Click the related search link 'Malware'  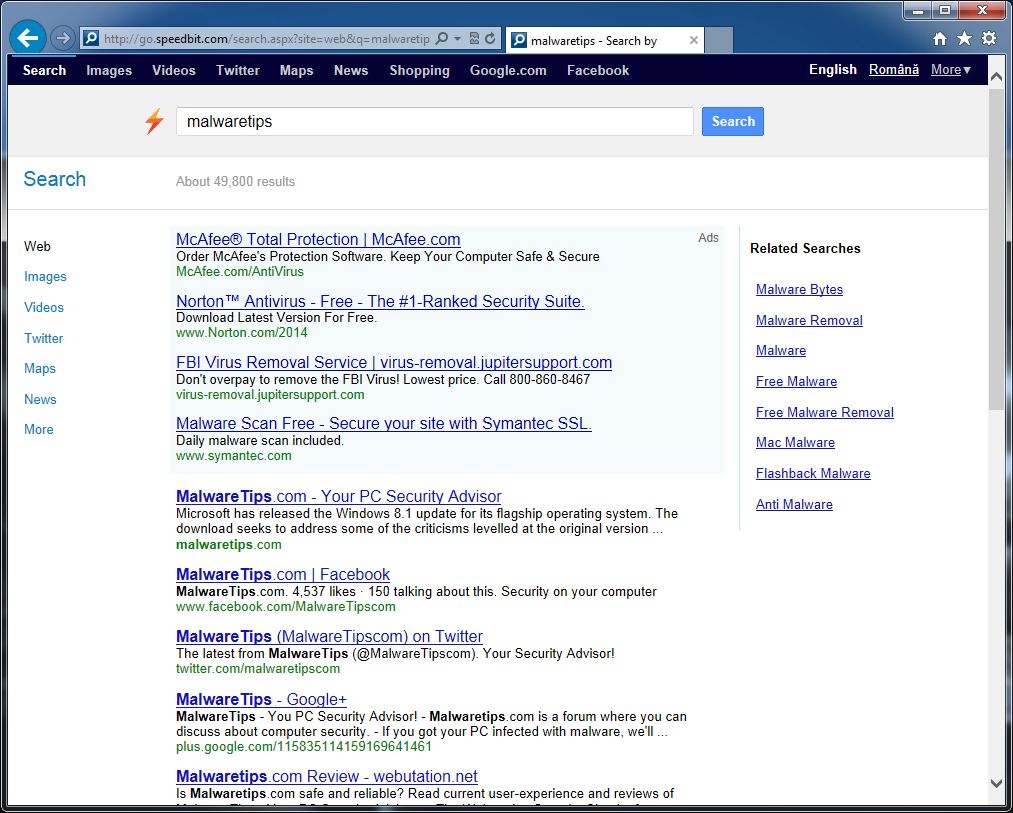[780, 351]
